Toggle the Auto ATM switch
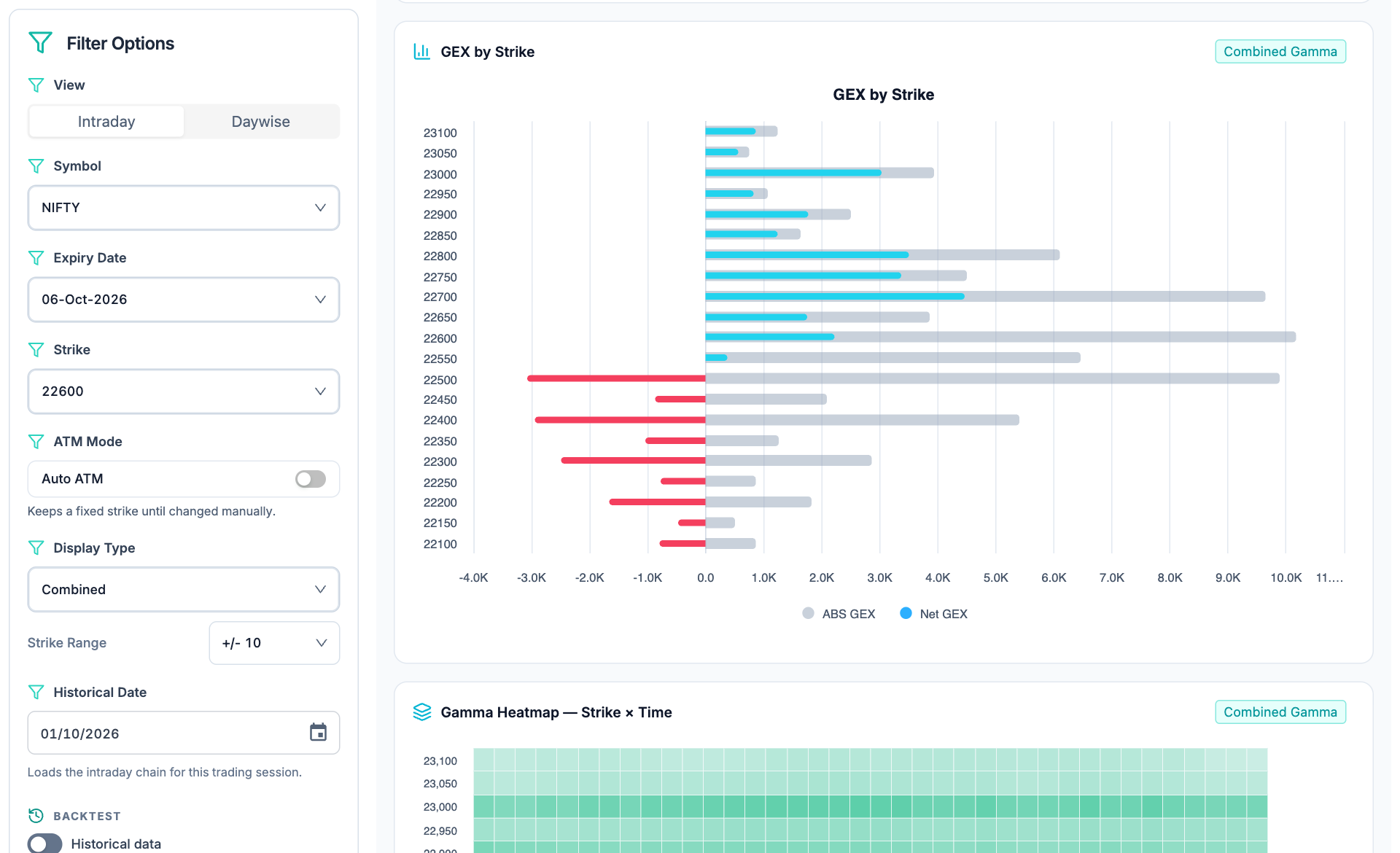 pyautogui.click(x=311, y=479)
